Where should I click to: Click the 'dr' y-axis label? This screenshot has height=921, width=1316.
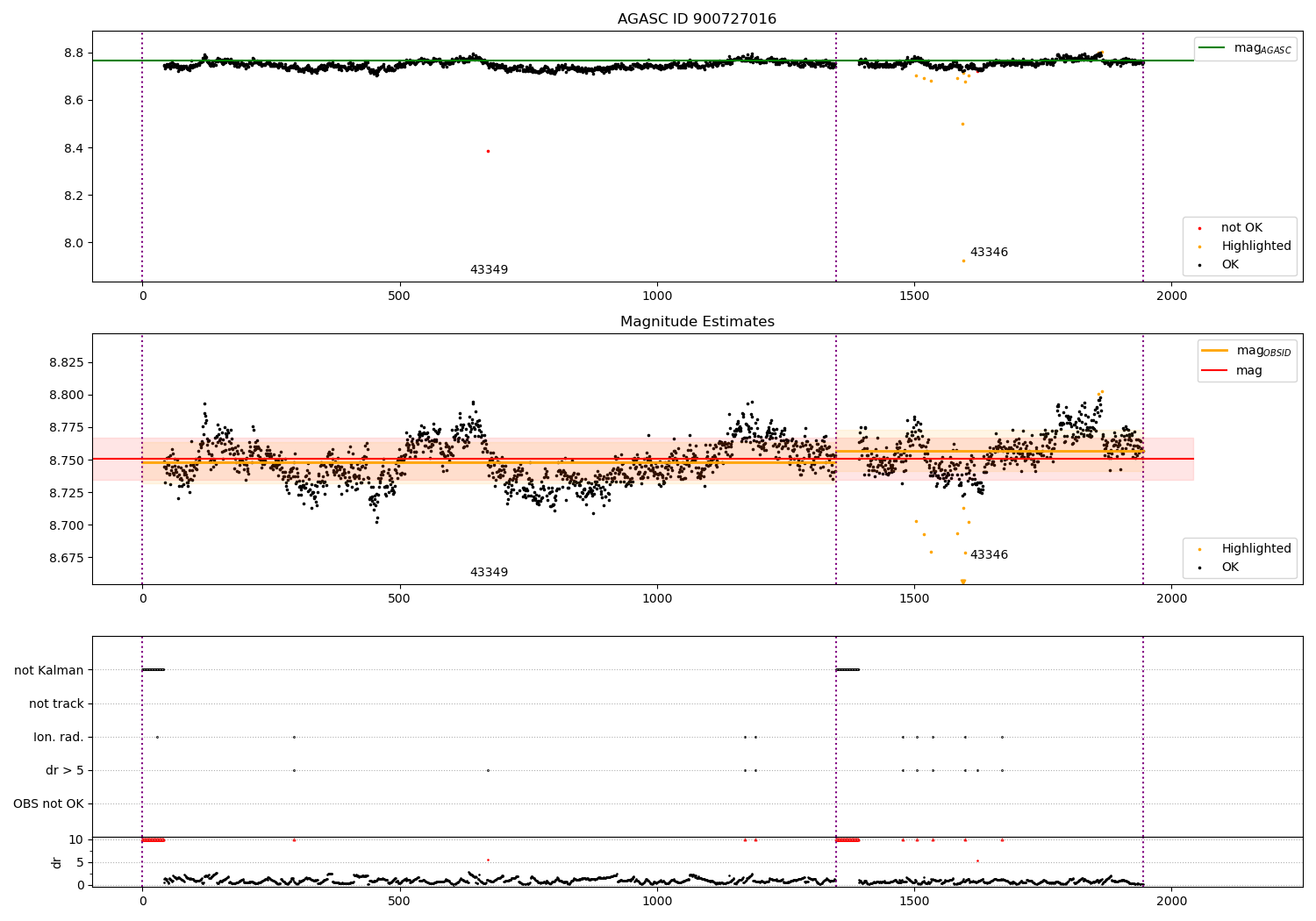57,862
